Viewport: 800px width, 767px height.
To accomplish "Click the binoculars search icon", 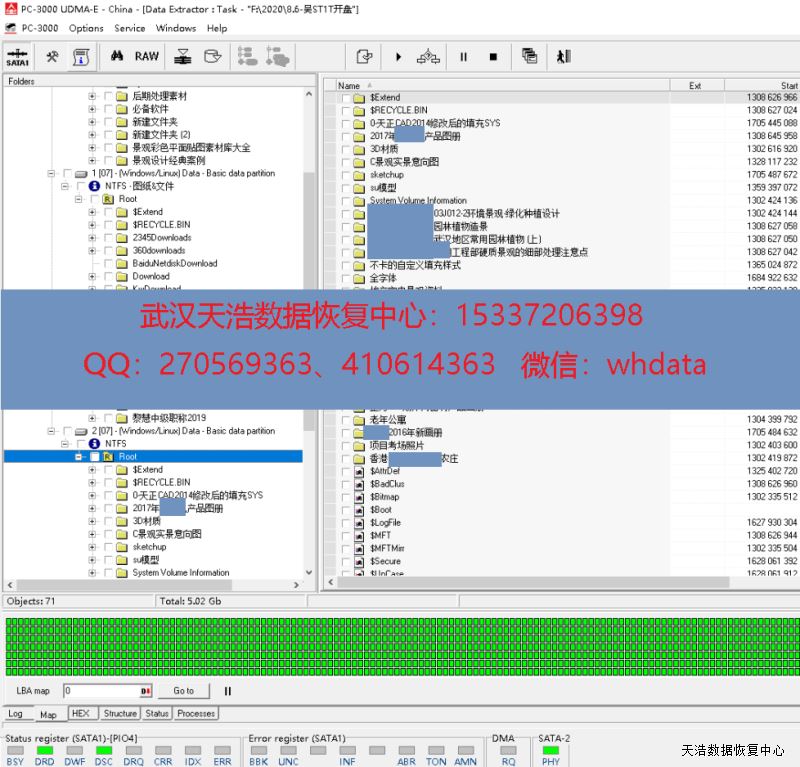I will pyautogui.click(x=116, y=57).
